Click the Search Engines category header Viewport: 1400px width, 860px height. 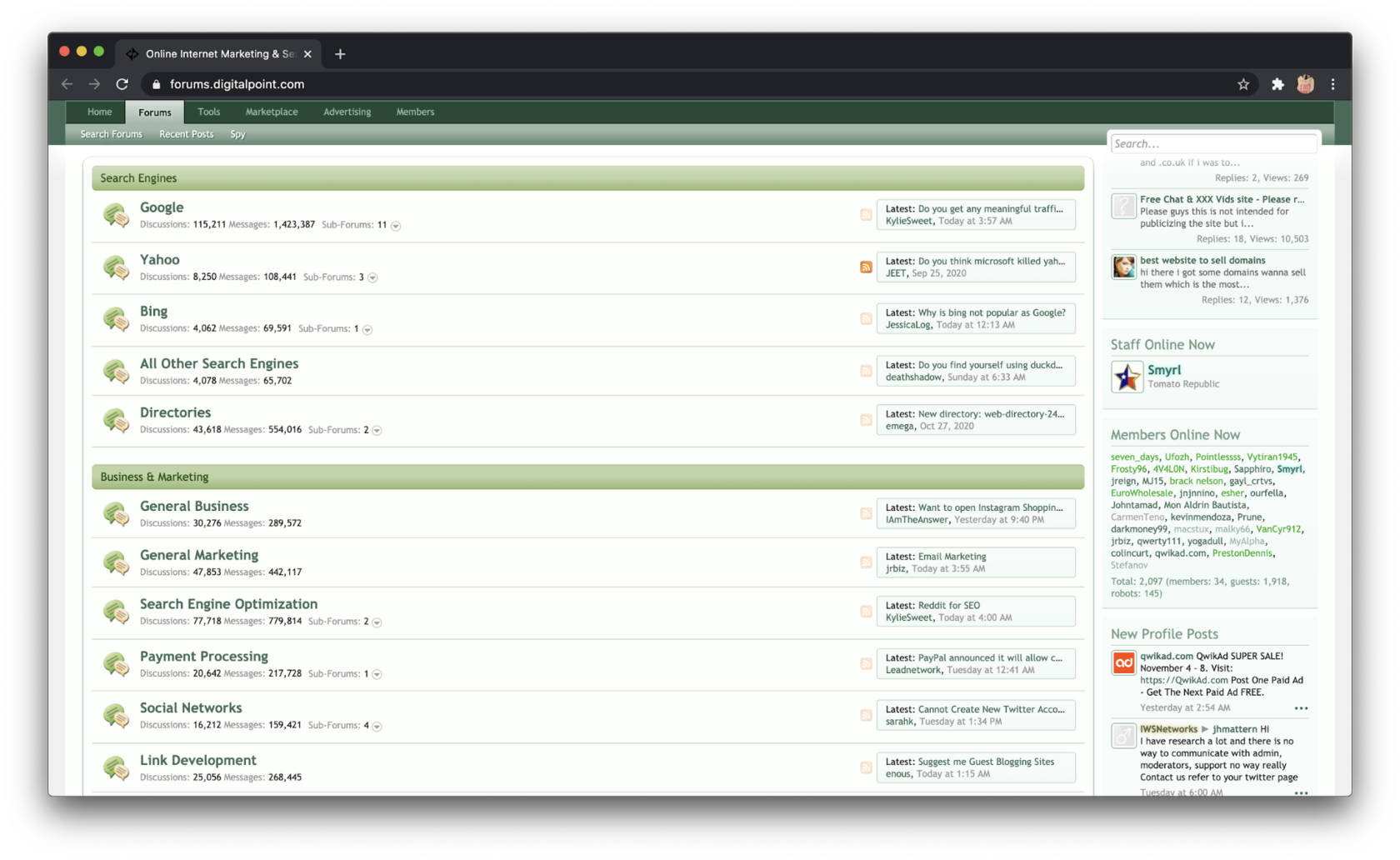click(587, 178)
